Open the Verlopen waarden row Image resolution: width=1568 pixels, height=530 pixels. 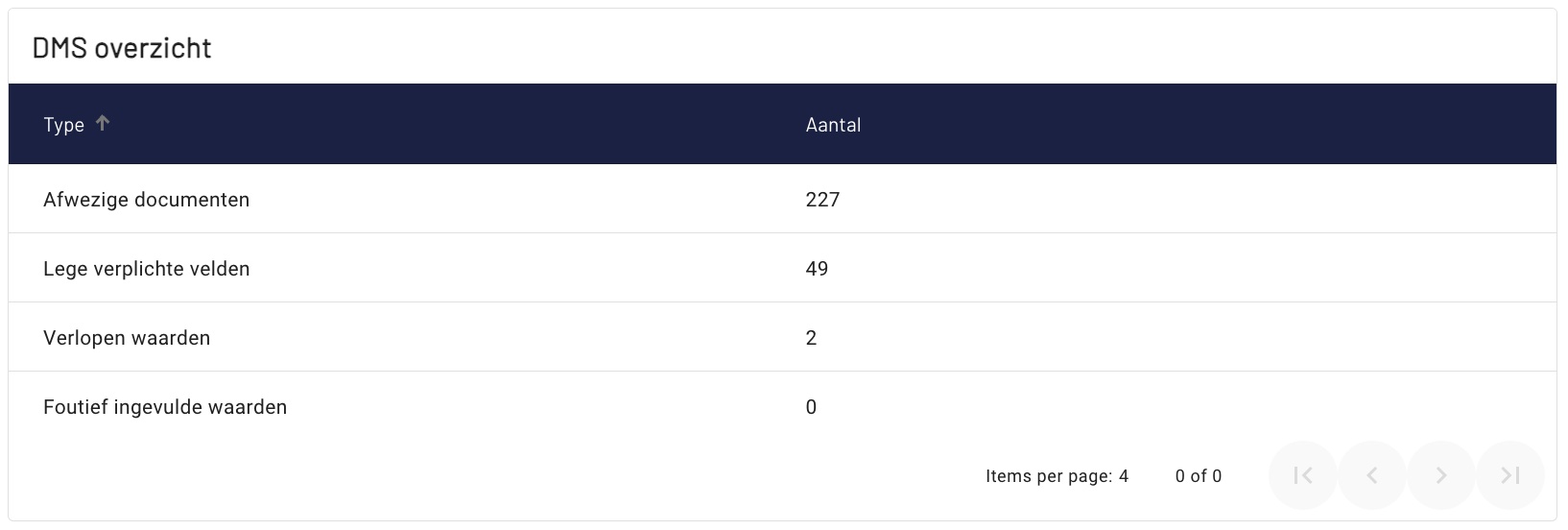pyautogui.click(x=782, y=337)
